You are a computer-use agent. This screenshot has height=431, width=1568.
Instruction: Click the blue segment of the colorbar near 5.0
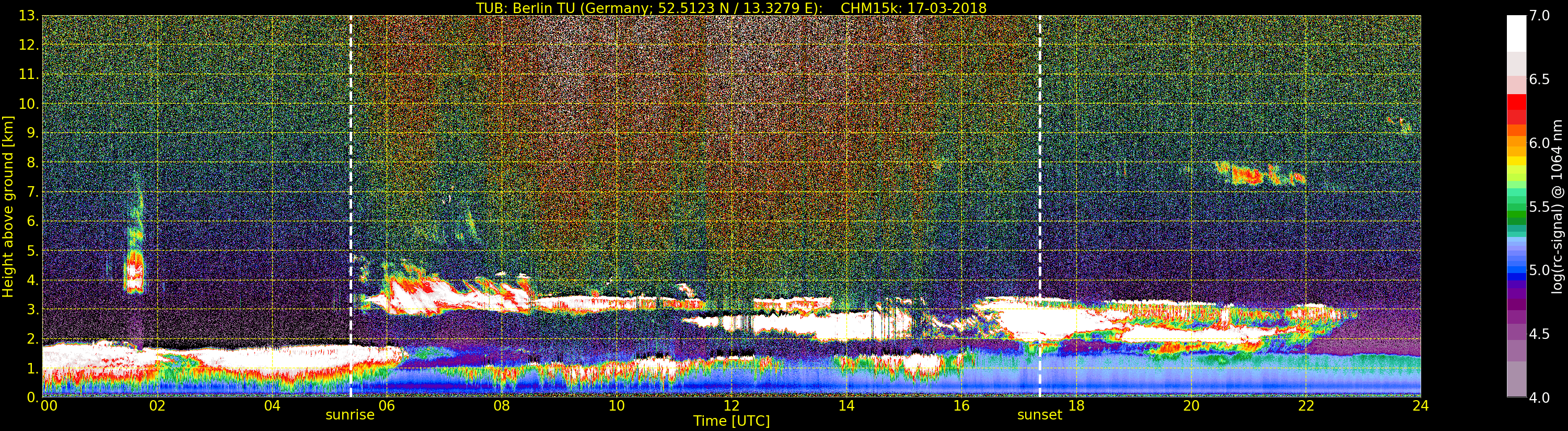pyautogui.click(x=1516, y=270)
